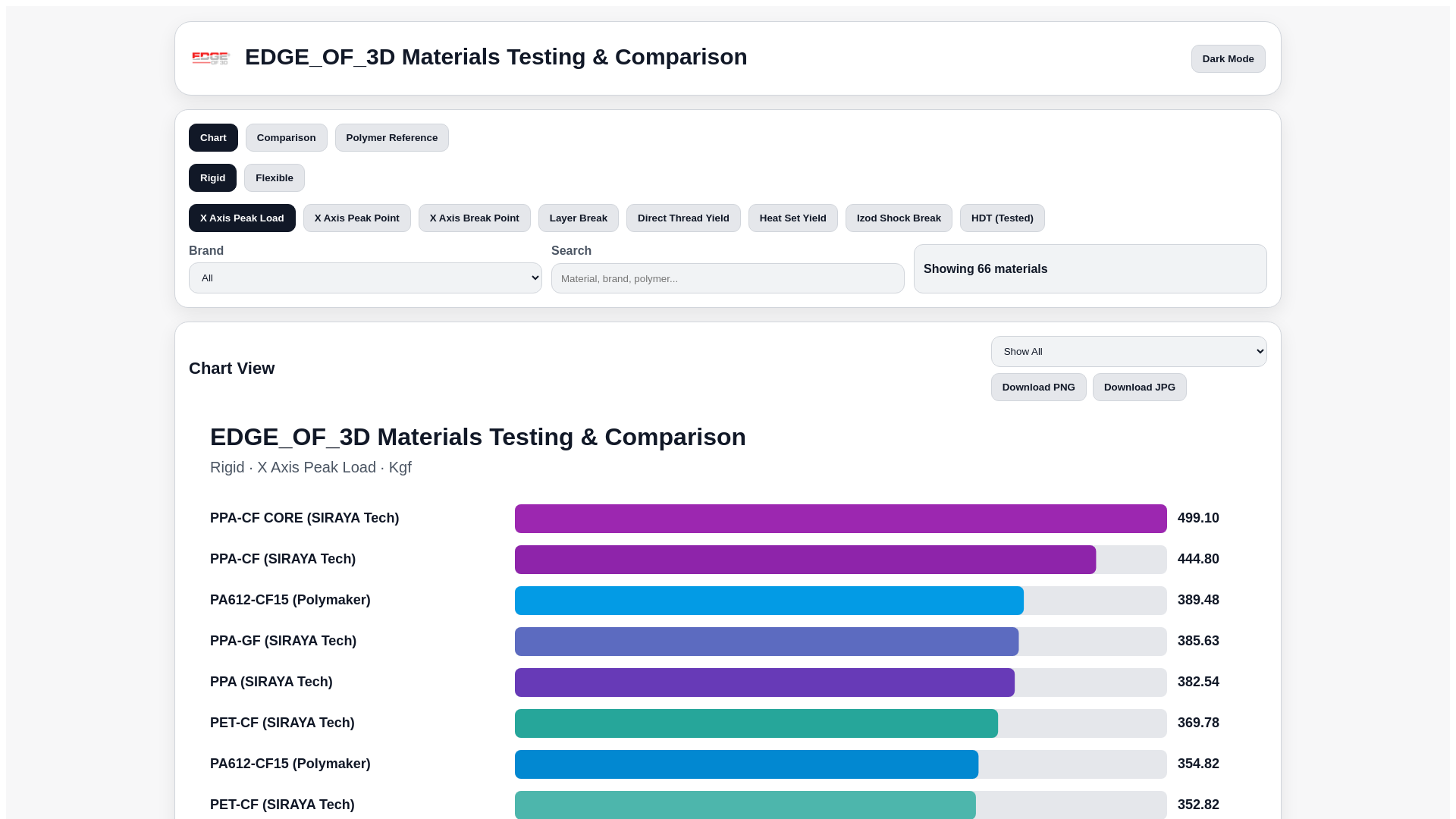The height and width of the screenshot is (819, 1456).
Task: Select the Izod Shock Break metric
Action: 899,218
